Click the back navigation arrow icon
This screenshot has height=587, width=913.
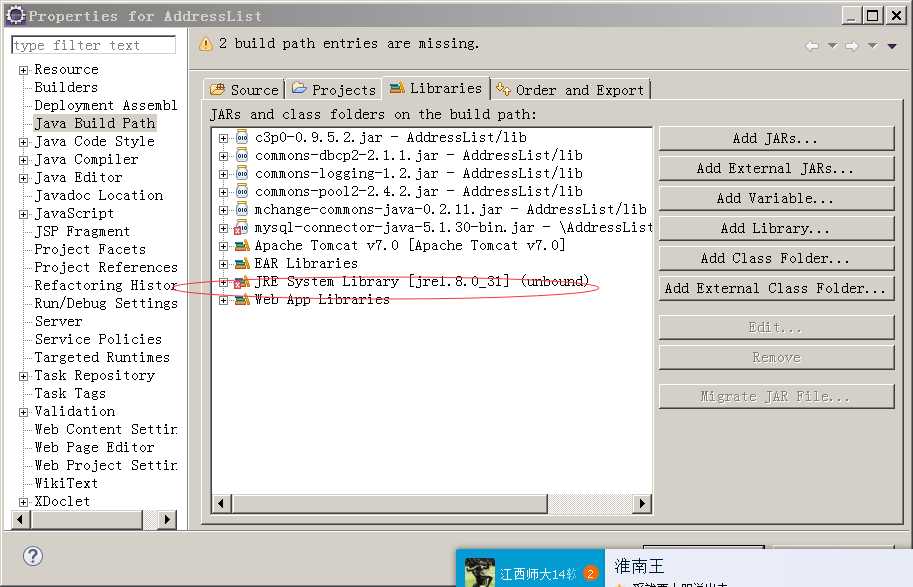(812, 45)
